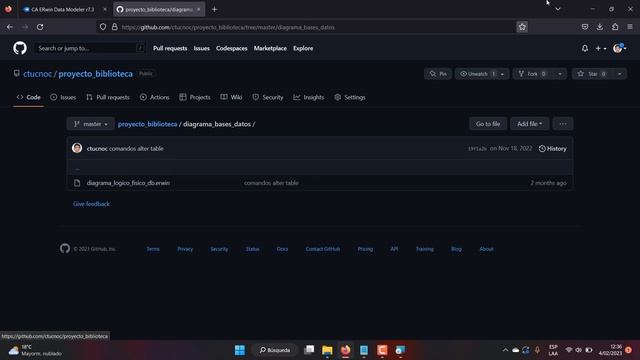This screenshot has height=360, width=640.
Task: Open the user avatar menu
Action: click(619, 48)
